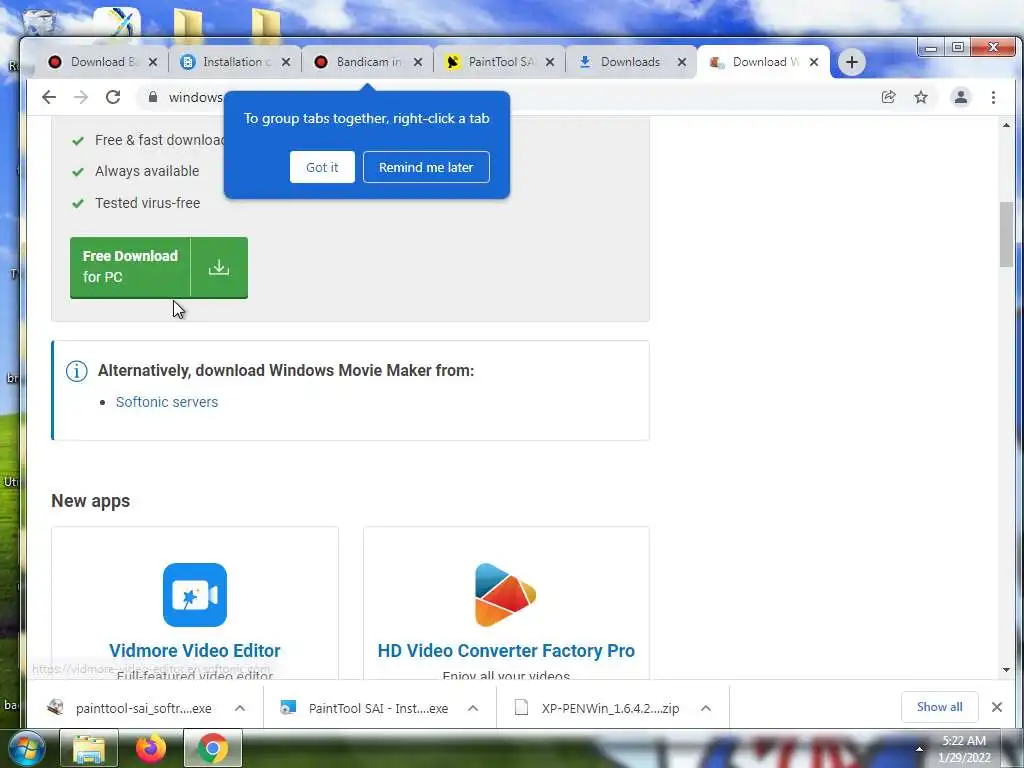Close the PaintTool SAI tab
1024x768 pixels.
[550, 62]
